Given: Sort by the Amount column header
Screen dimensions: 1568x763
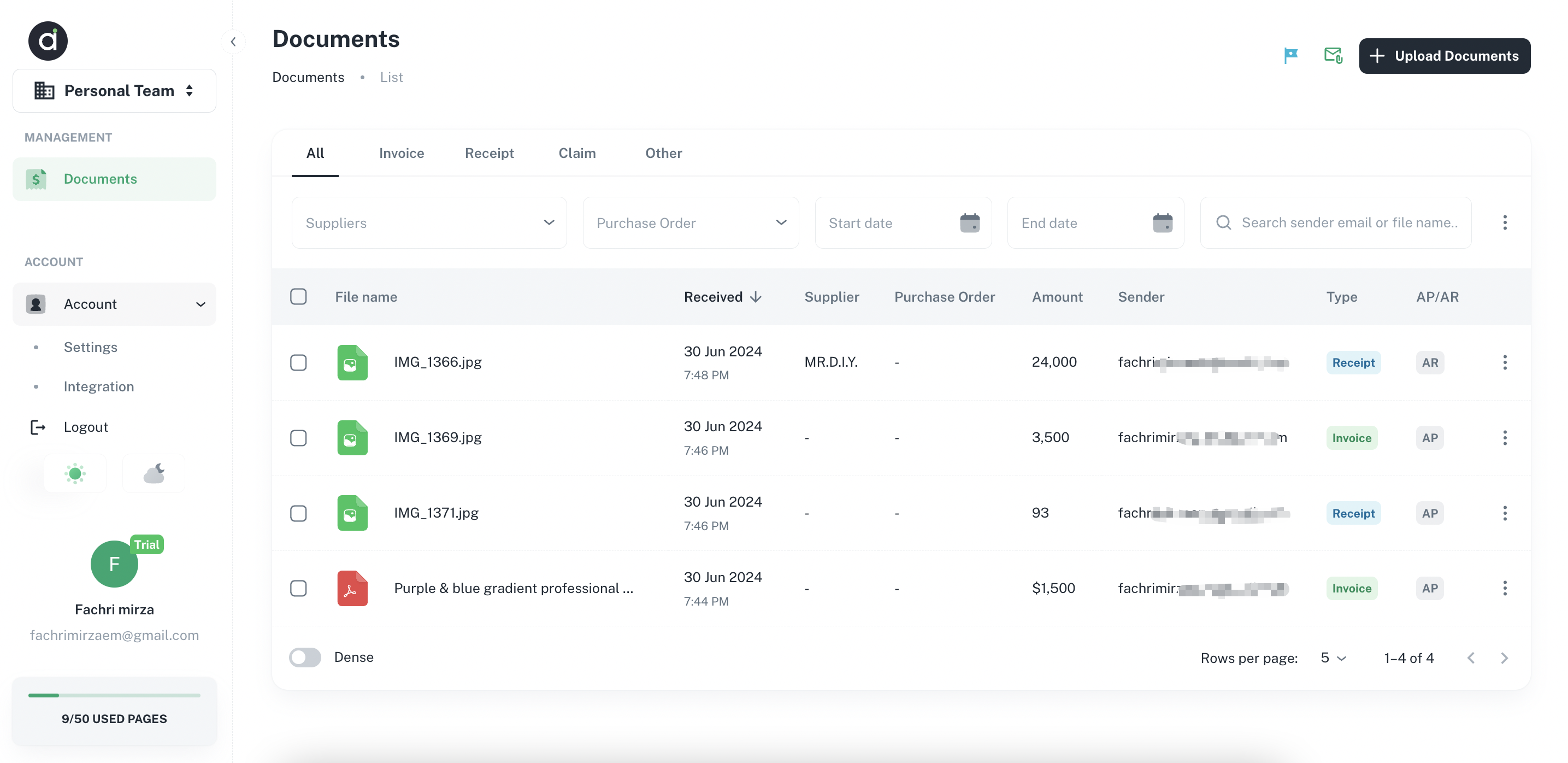Looking at the screenshot, I should coord(1057,297).
